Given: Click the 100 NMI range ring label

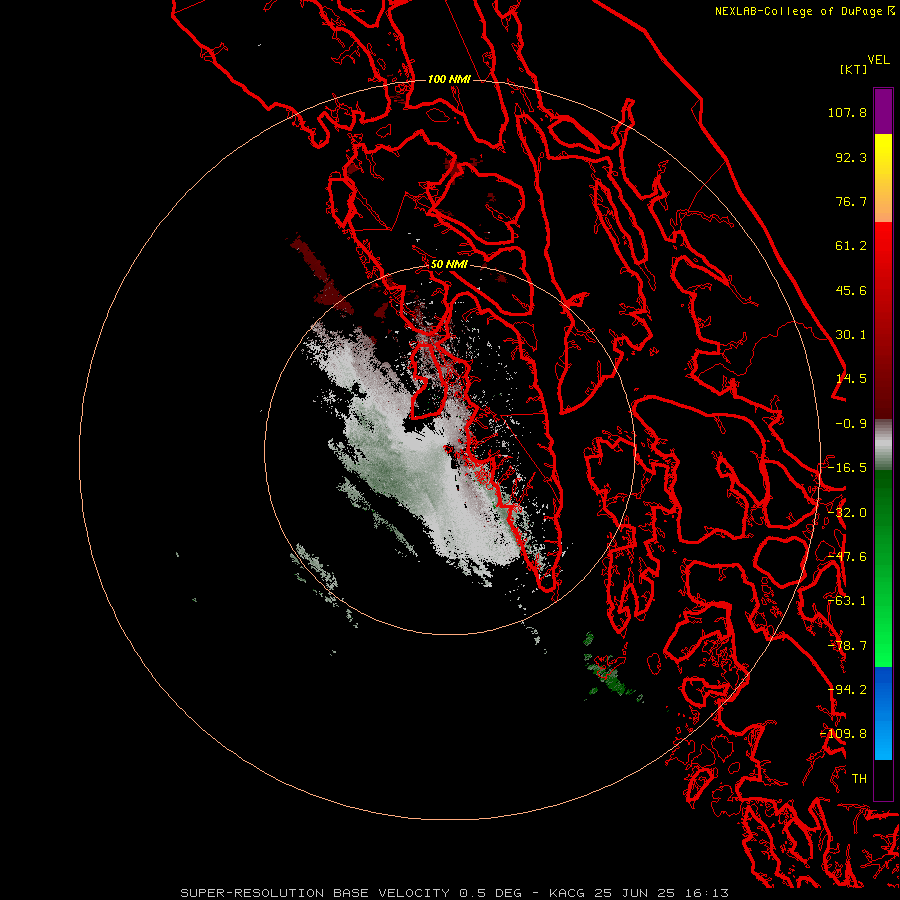Looking at the screenshot, I should (x=449, y=79).
